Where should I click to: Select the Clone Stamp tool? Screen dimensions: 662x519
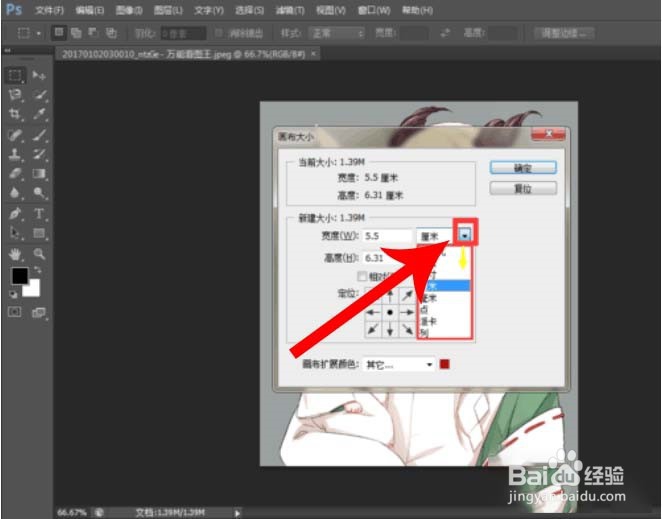[15, 154]
